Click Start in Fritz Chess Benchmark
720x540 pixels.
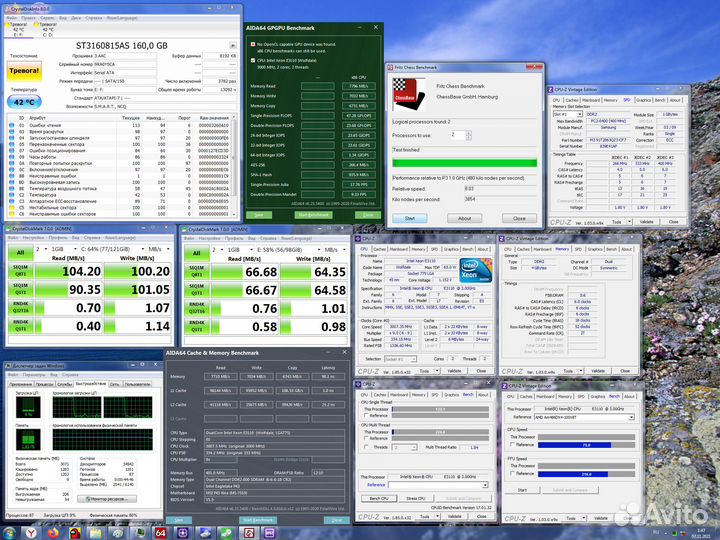pos(410,219)
